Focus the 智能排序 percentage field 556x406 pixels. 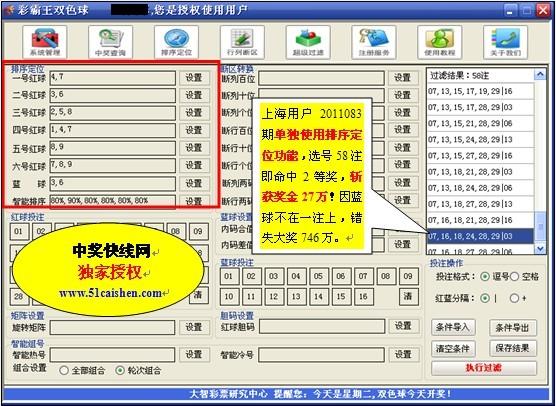pos(113,201)
